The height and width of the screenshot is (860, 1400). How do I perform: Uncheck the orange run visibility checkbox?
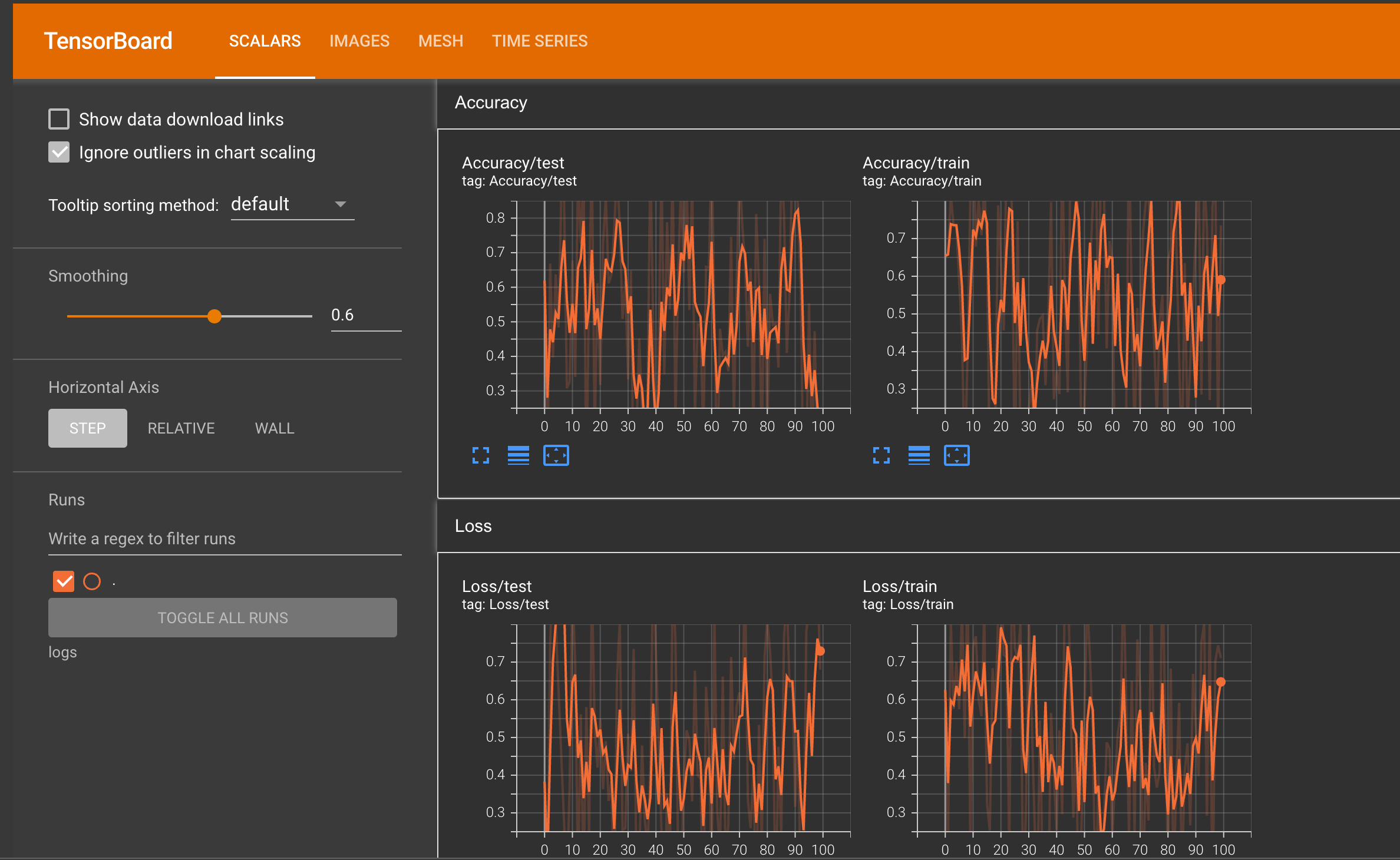64,581
